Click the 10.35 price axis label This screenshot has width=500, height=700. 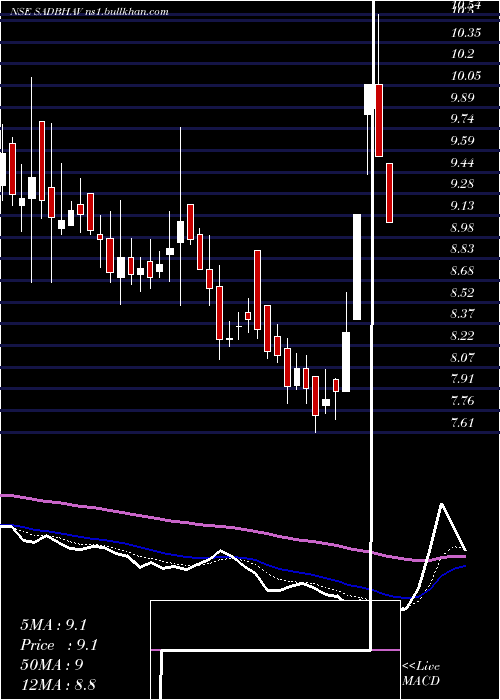coord(466,32)
